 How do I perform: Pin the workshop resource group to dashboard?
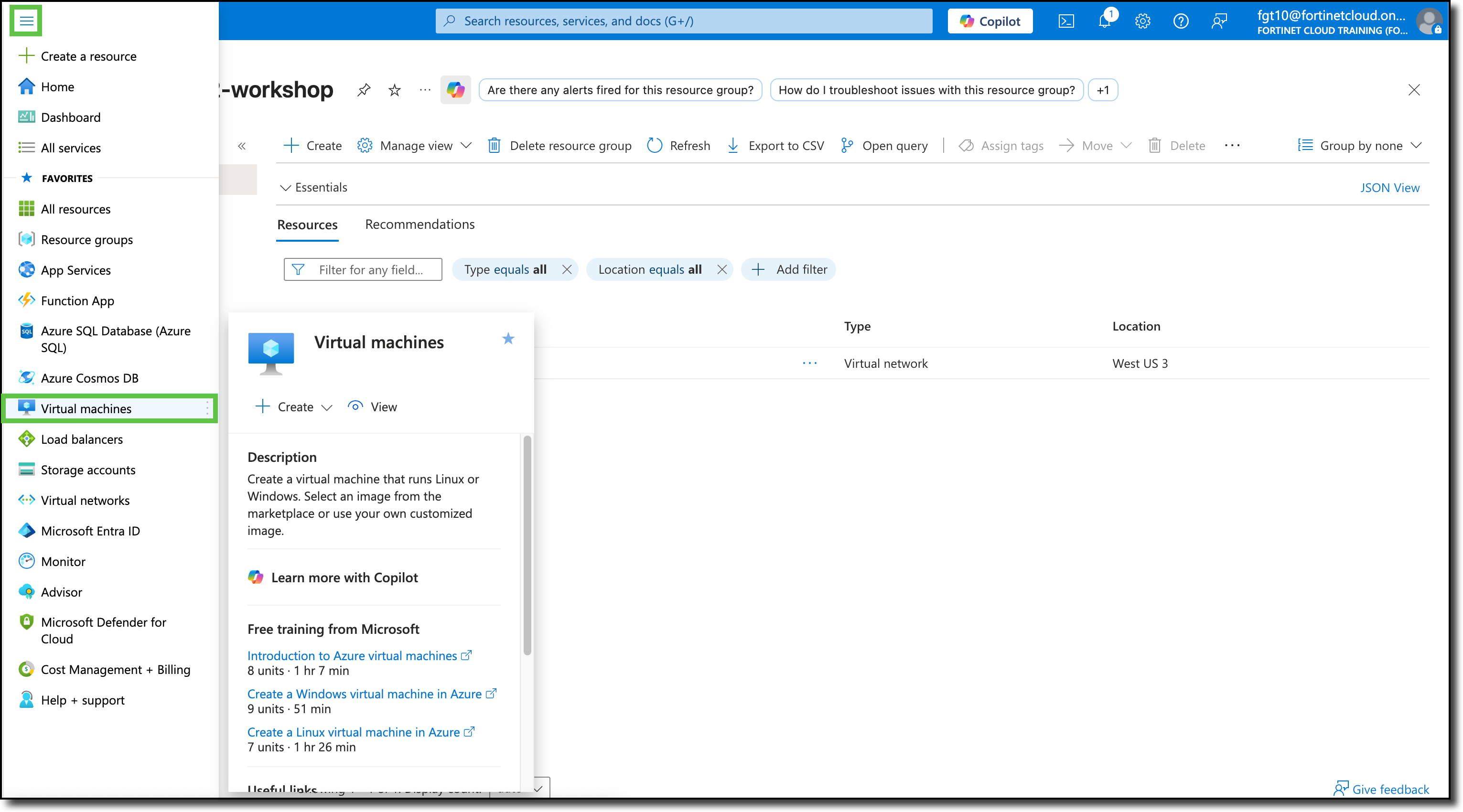[364, 90]
